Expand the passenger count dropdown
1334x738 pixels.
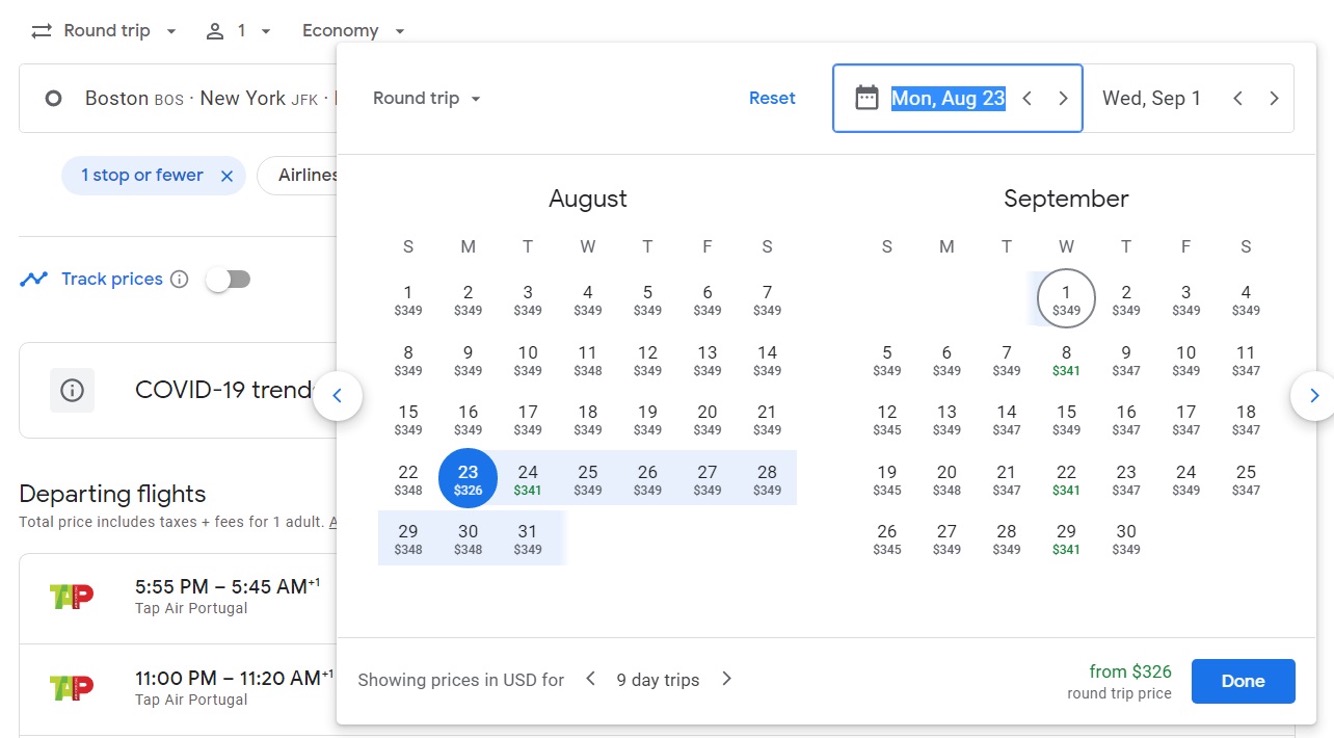pyautogui.click(x=238, y=31)
